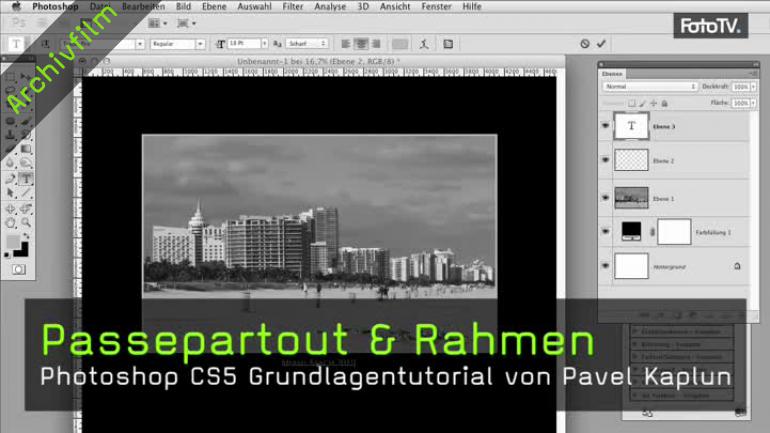Hide the Hintergrund layer
The height and width of the screenshot is (433, 770).
tap(605, 266)
